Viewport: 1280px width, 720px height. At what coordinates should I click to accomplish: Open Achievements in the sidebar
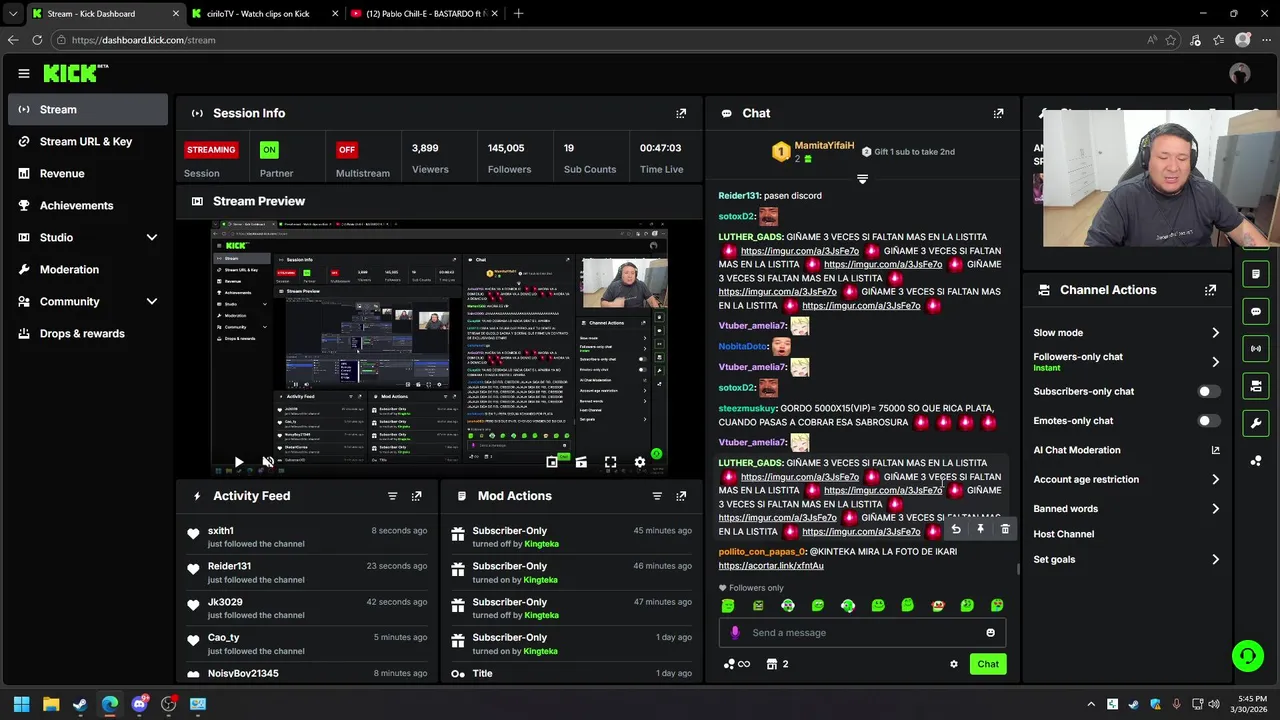(x=88, y=205)
